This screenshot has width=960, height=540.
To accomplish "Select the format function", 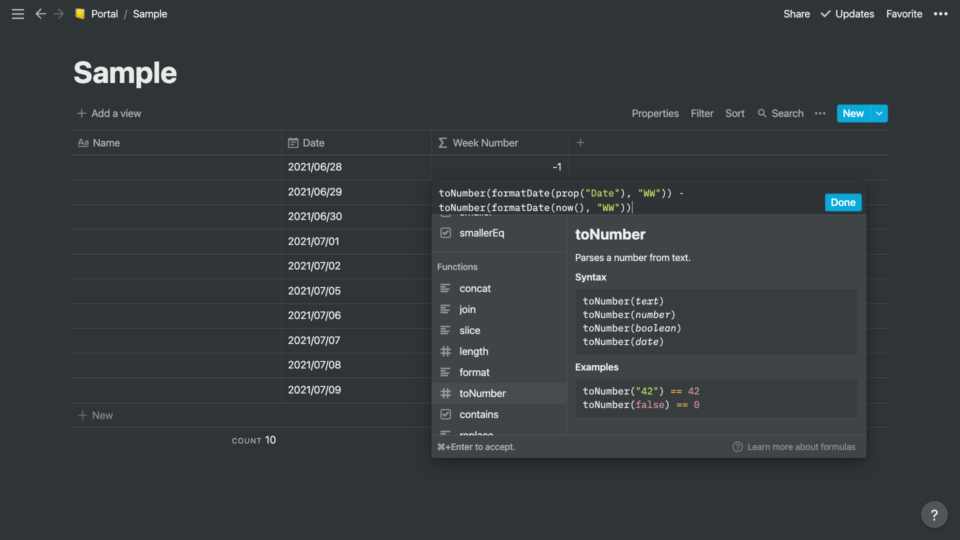I will pos(499,372).
